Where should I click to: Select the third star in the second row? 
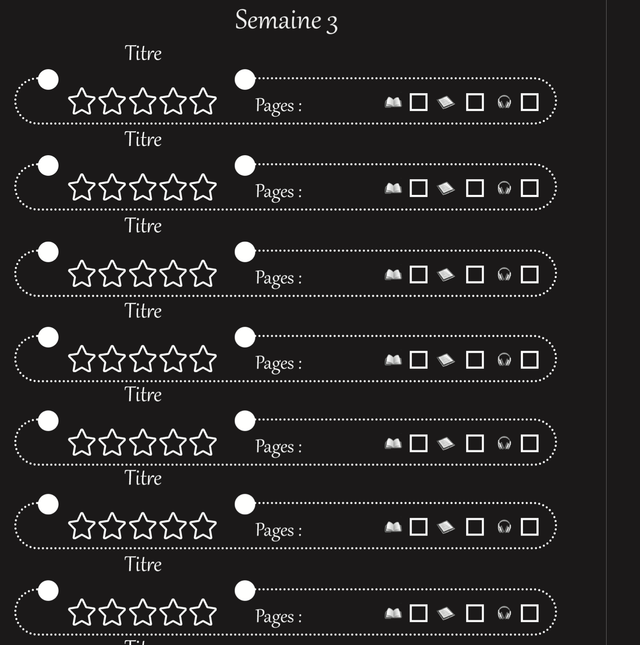[x=143, y=187]
